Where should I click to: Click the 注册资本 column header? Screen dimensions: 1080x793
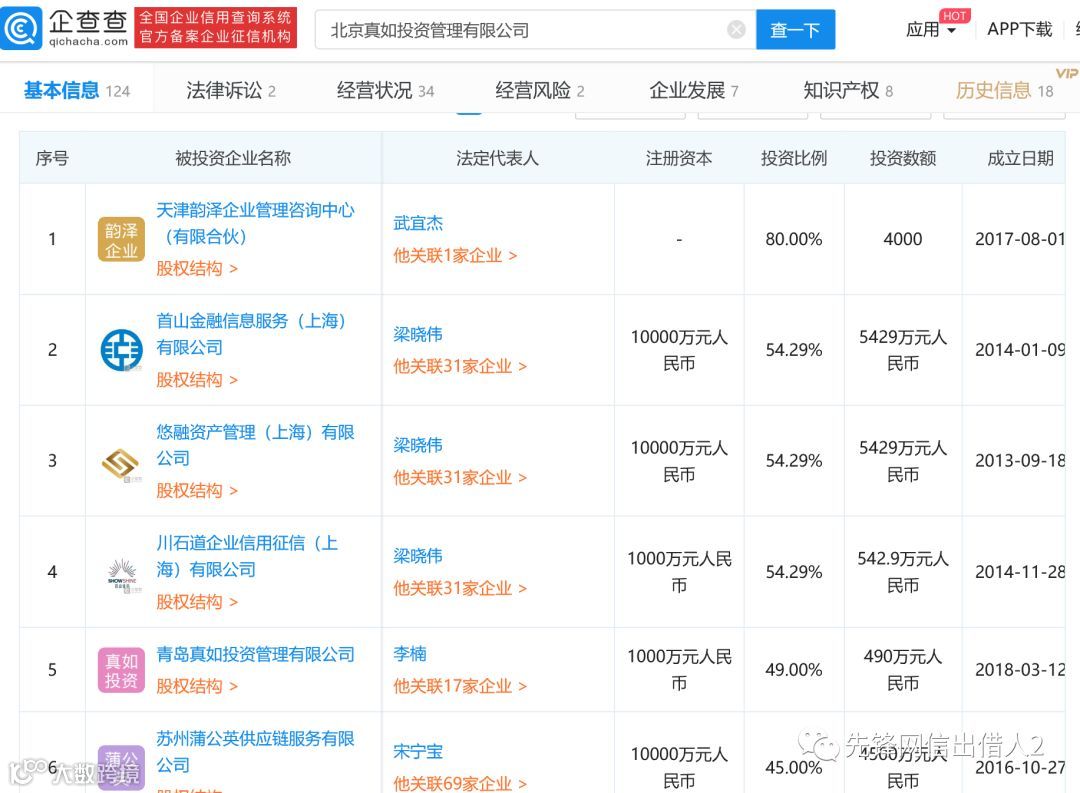tap(679, 158)
